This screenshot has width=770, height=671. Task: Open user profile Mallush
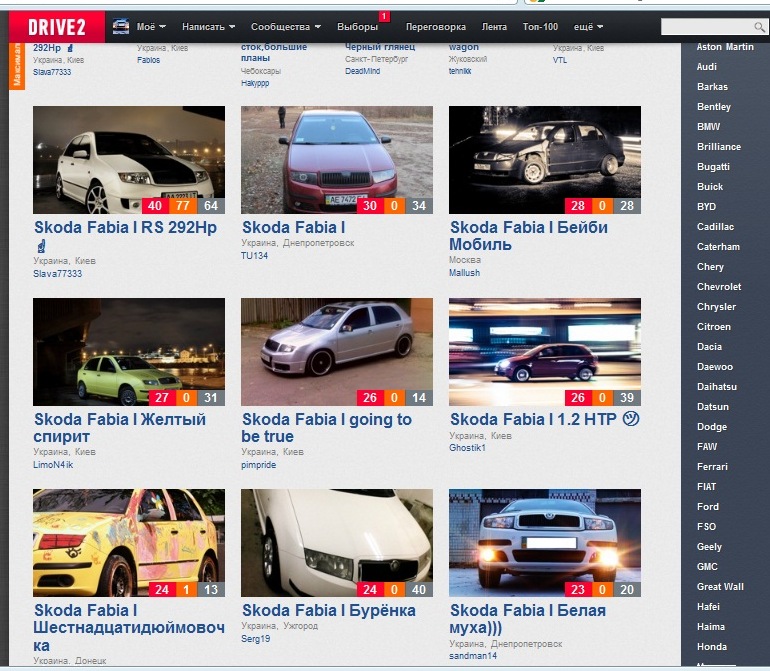pos(464,273)
